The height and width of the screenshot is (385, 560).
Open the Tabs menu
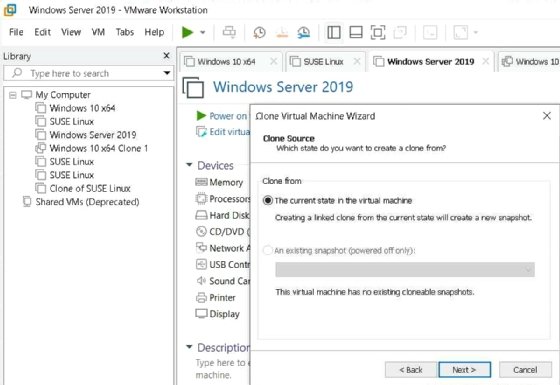click(x=125, y=32)
